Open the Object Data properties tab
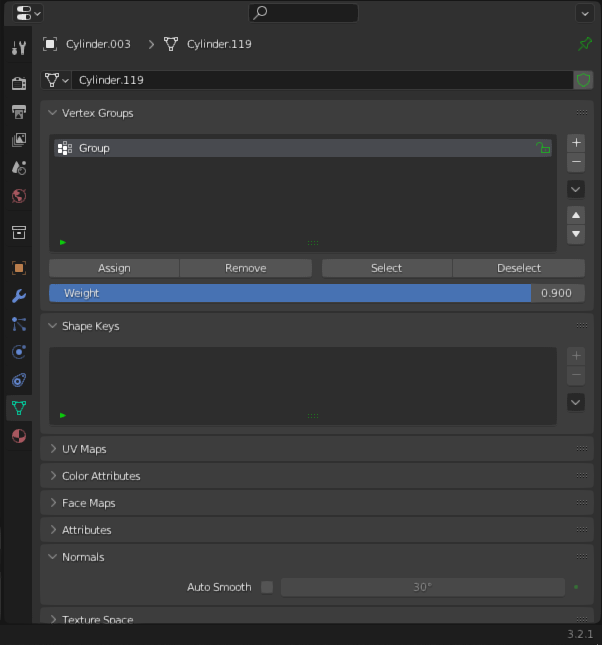Viewport: 602px width, 645px height. pyautogui.click(x=19, y=408)
